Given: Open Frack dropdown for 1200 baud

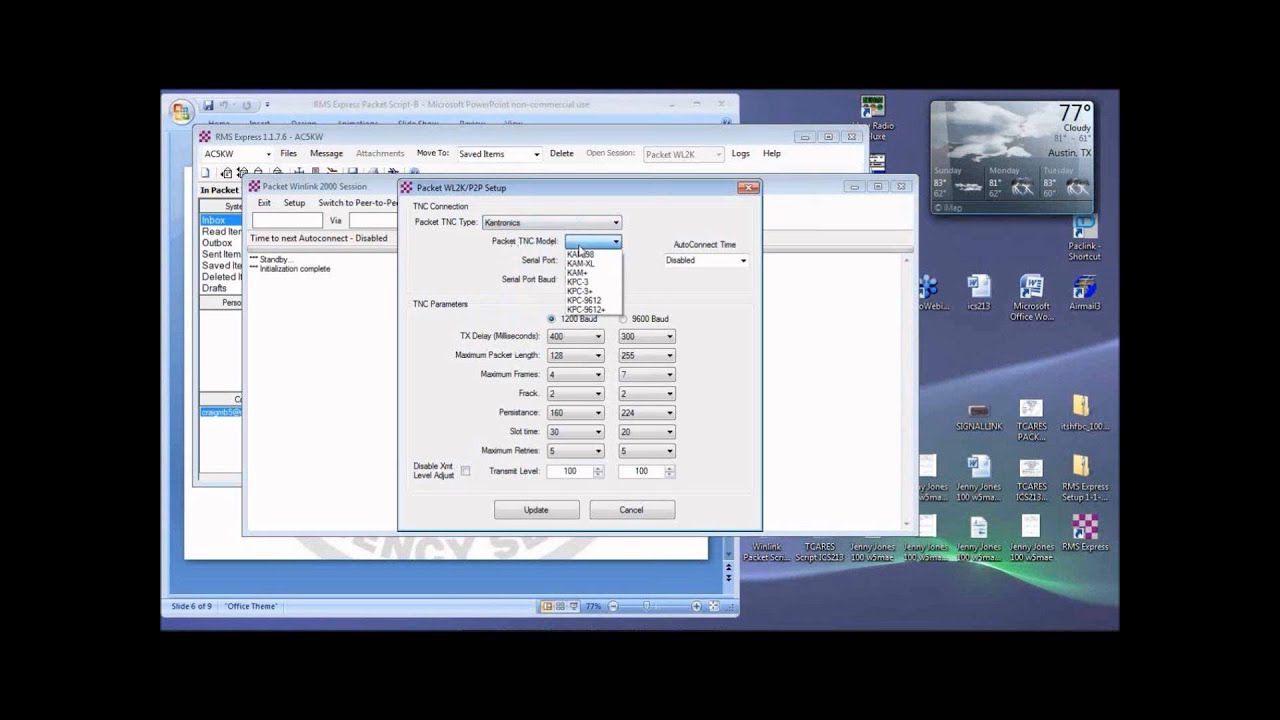Looking at the screenshot, I should click(575, 394).
